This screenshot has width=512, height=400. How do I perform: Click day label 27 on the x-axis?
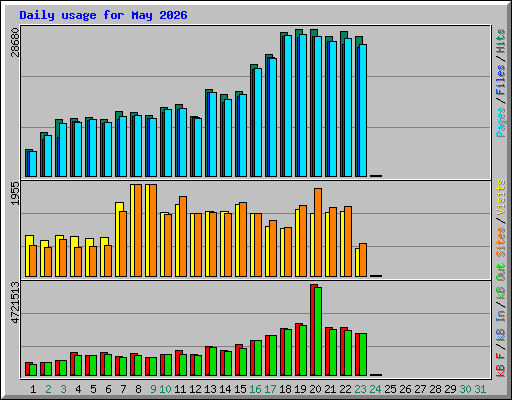click(420, 389)
